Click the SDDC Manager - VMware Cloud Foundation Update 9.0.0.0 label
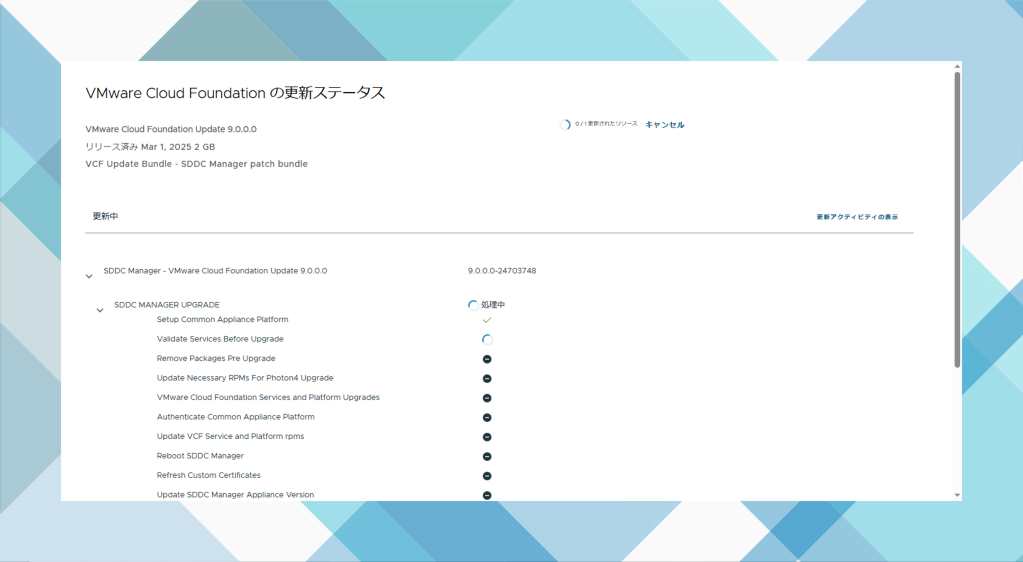The height and width of the screenshot is (562, 1023). [215, 271]
